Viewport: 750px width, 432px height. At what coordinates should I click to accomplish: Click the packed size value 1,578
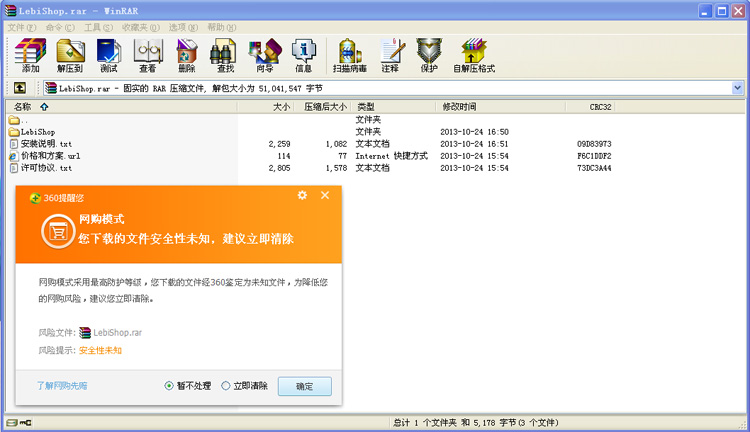tap(336, 168)
